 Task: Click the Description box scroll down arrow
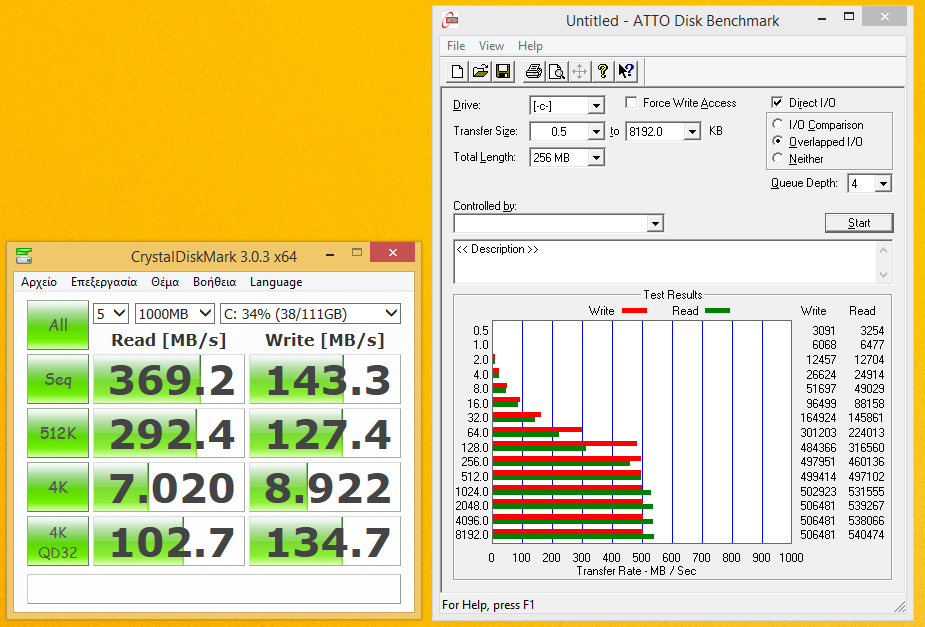(x=883, y=275)
